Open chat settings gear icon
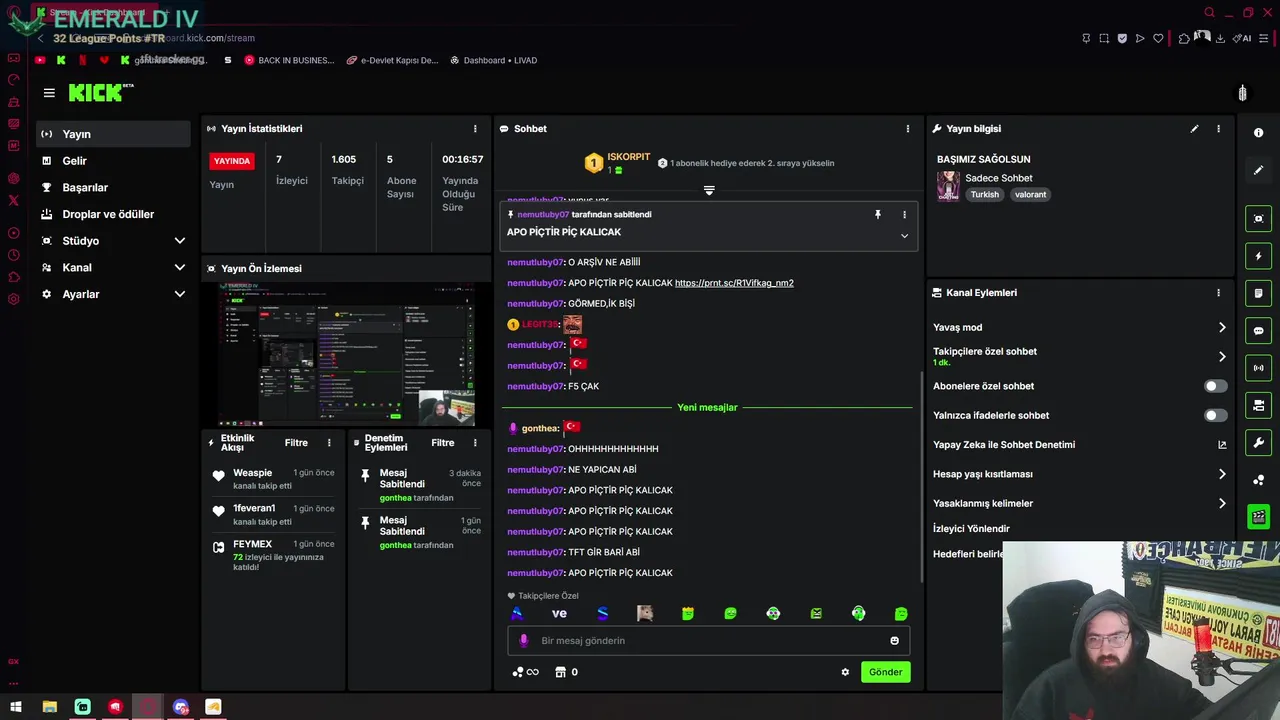 [845, 672]
